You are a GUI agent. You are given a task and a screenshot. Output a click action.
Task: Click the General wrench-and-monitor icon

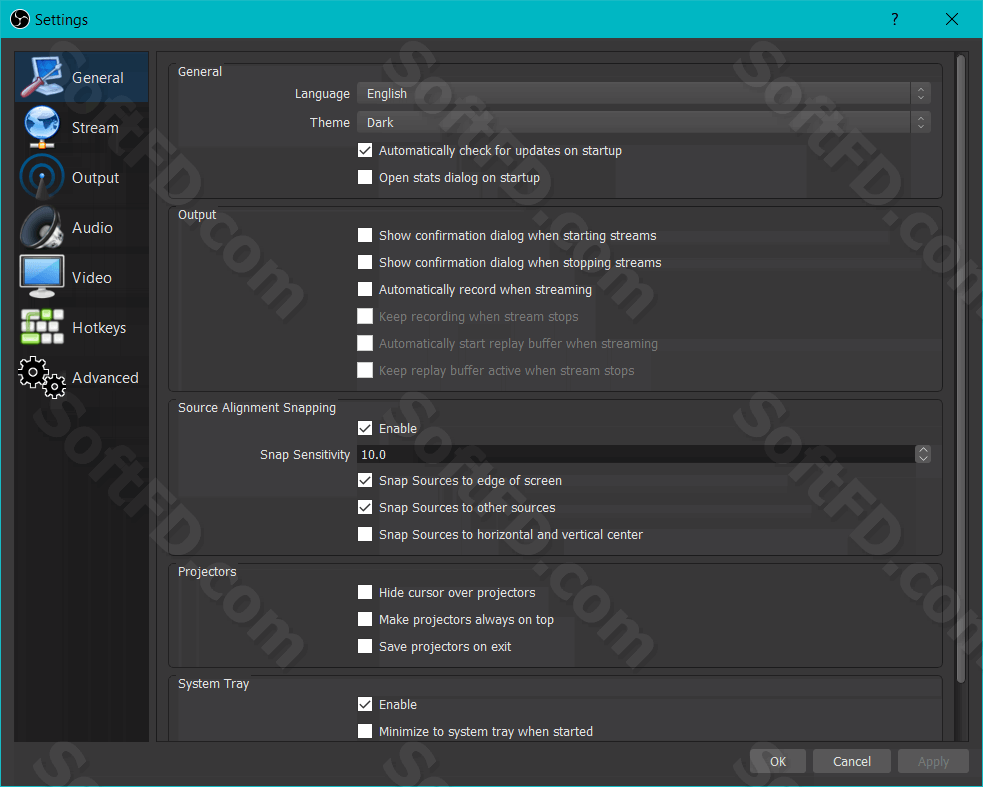point(42,77)
